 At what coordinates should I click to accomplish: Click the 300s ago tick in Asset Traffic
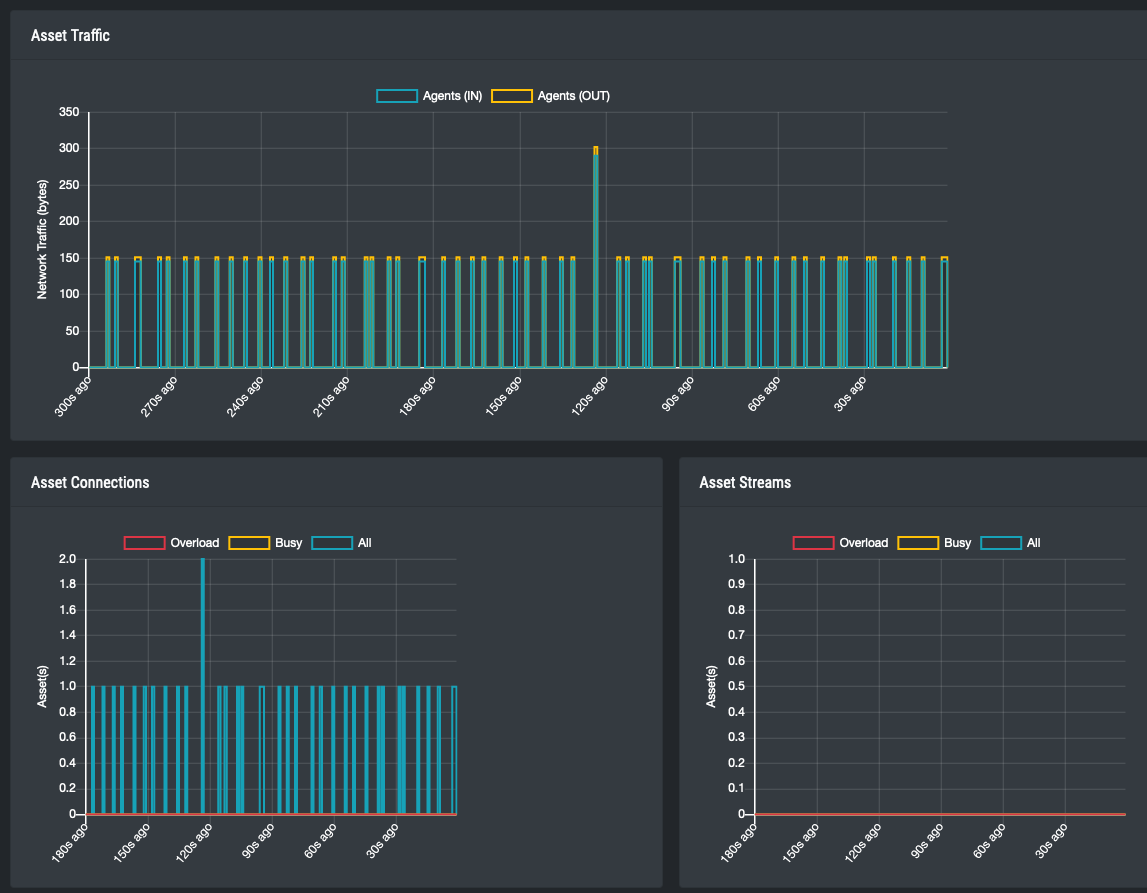coord(74,398)
